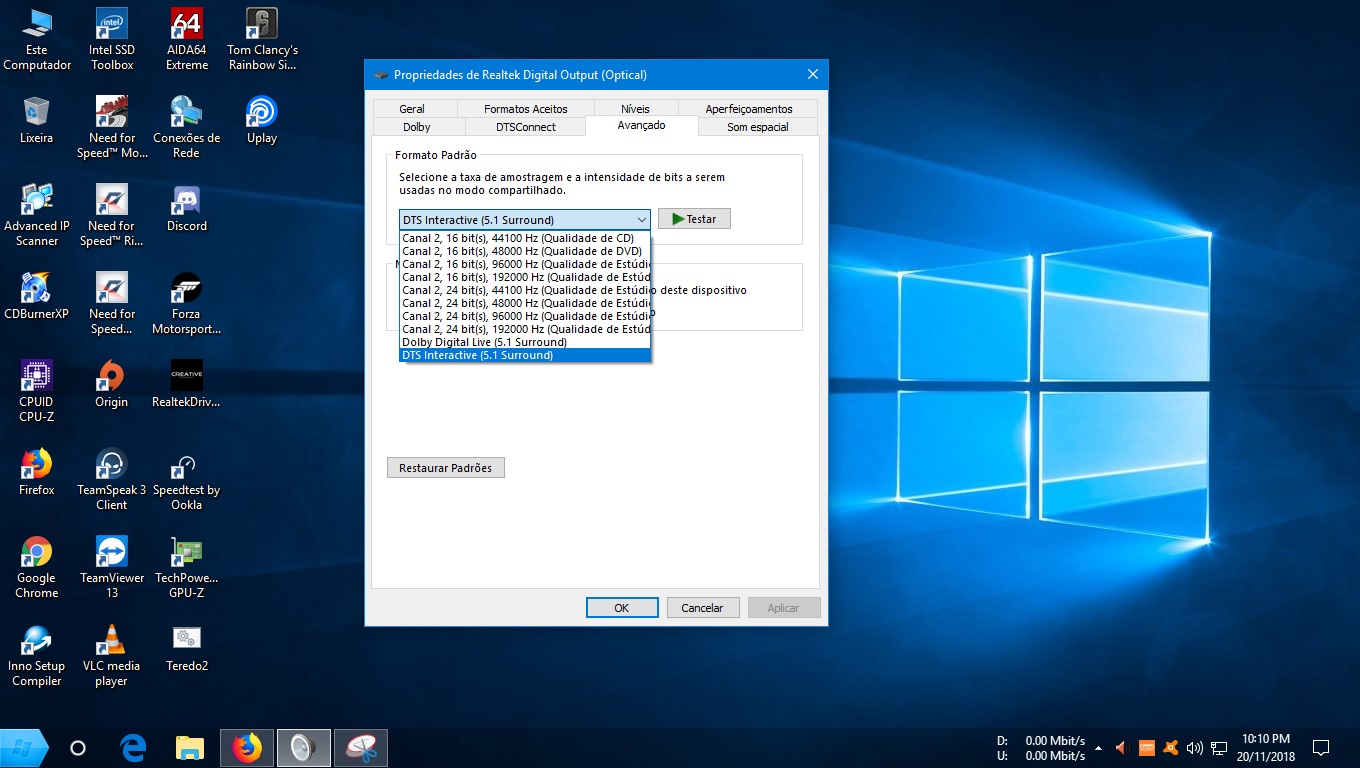Switch to the Formatos Aceitos tab
This screenshot has height=768, width=1360.
pos(526,109)
